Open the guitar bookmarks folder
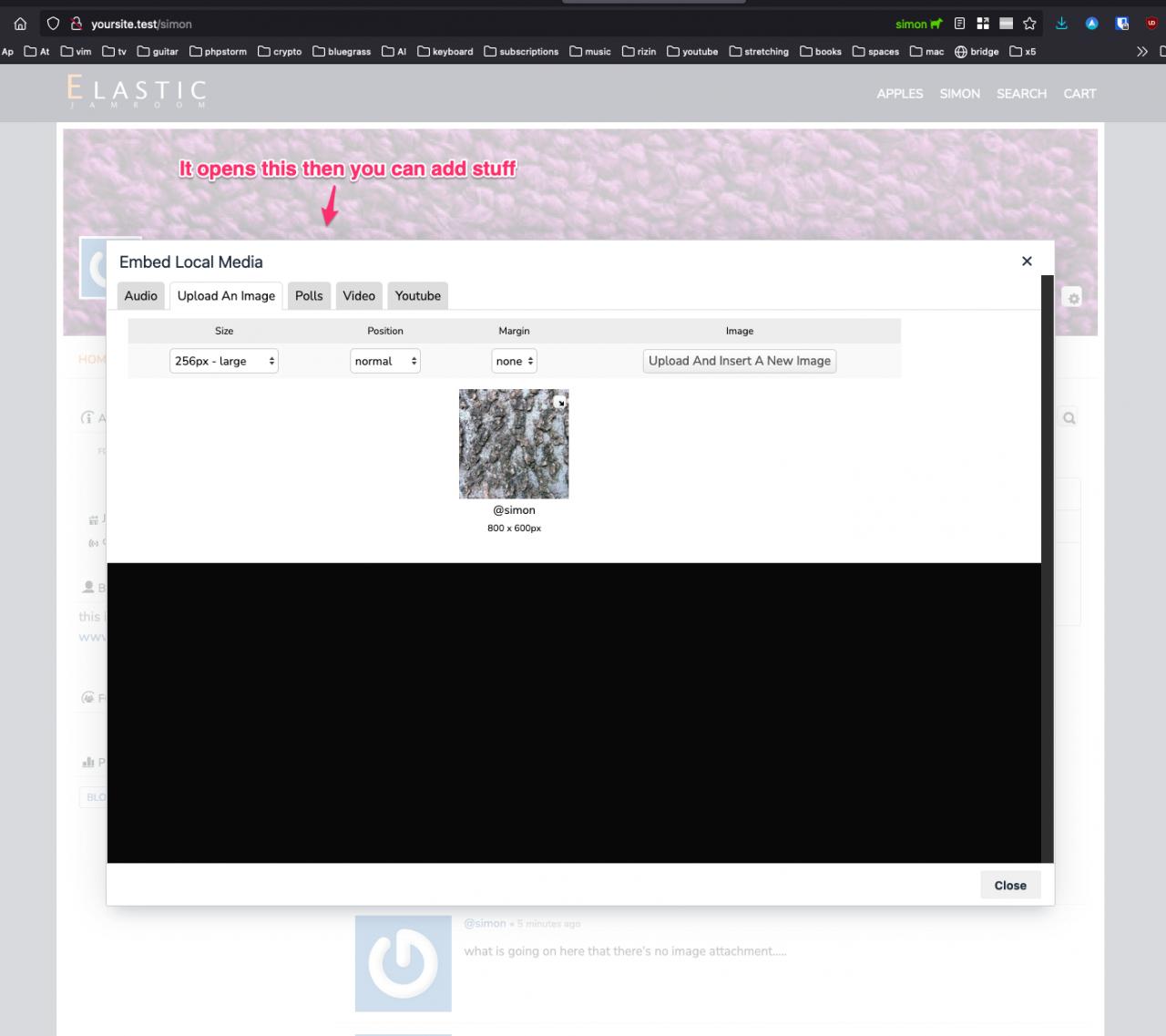Viewport: 1166px width, 1036px height. click(x=158, y=52)
